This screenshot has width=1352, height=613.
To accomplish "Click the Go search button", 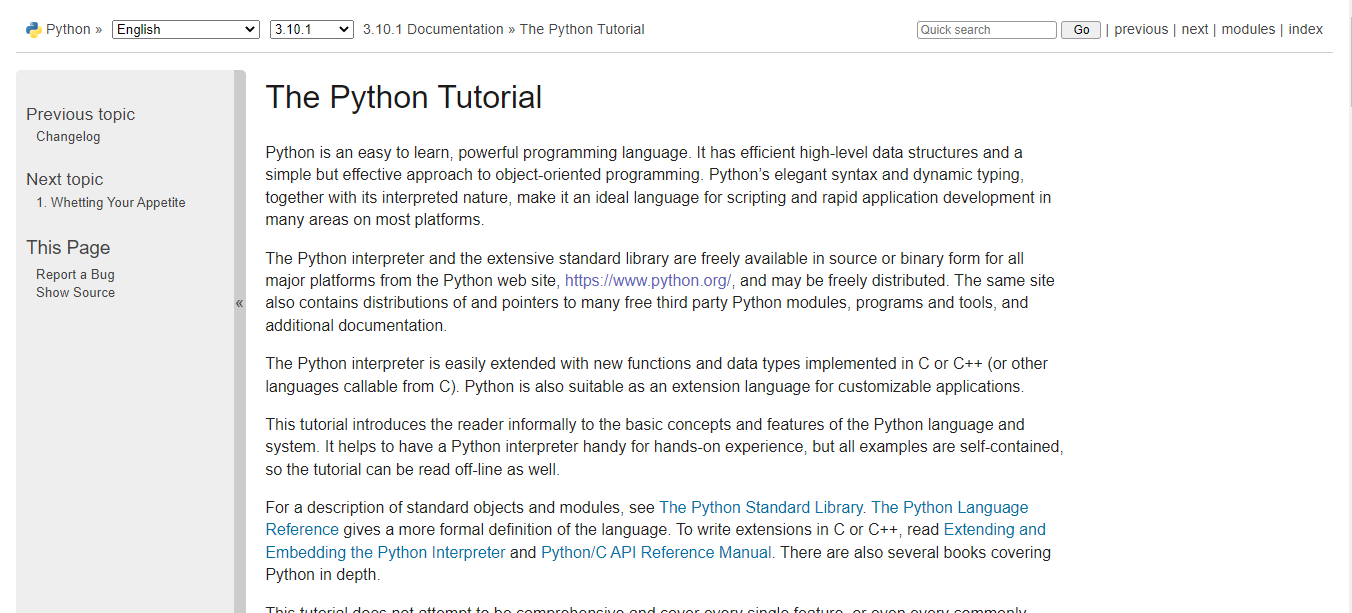I will click(1080, 29).
